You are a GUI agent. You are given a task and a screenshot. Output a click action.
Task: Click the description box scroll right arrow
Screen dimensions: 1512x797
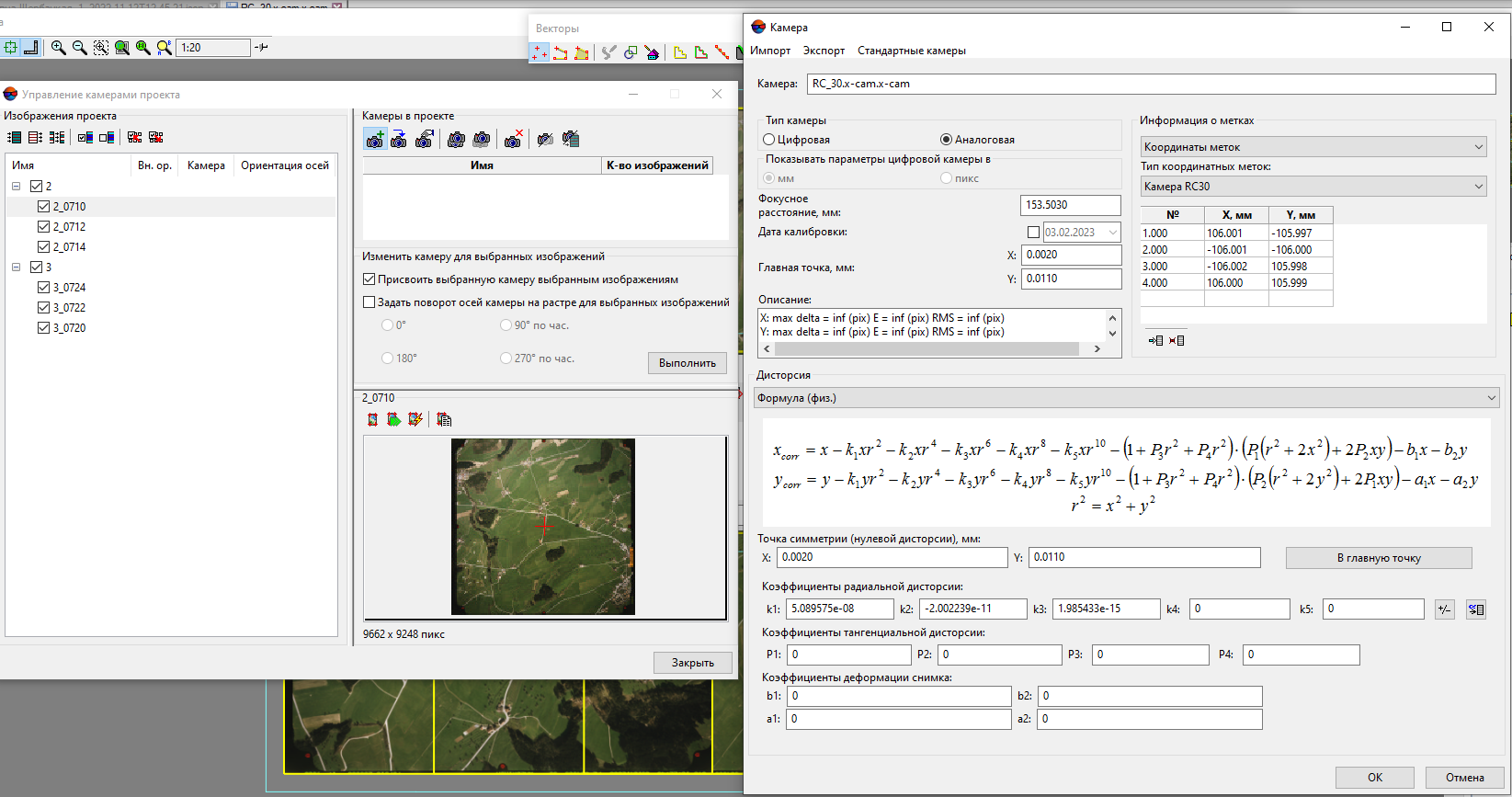(x=1097, y=349)
